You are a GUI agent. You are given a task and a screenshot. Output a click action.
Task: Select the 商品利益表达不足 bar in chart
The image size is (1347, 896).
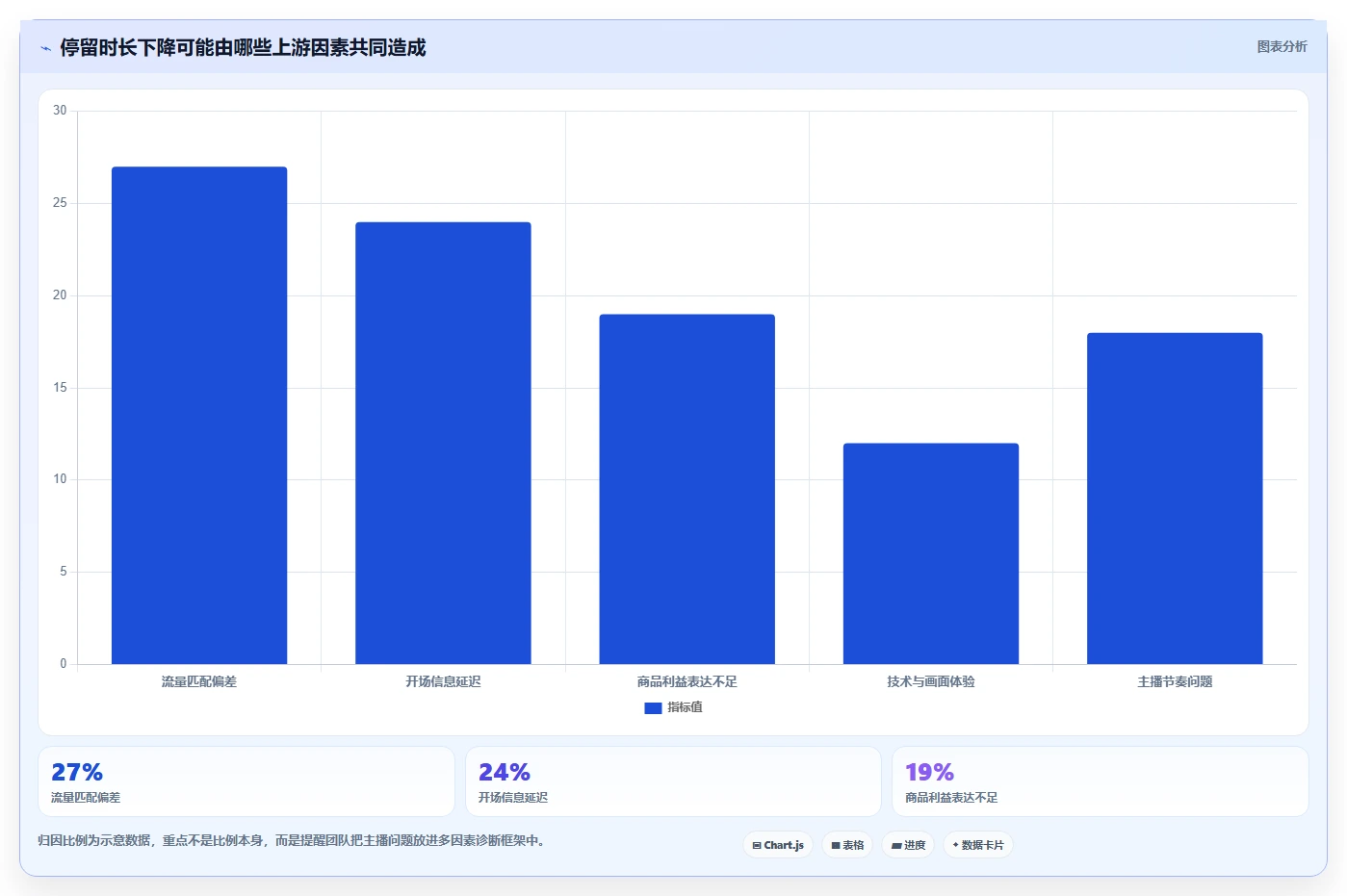(x=686, y=489)
